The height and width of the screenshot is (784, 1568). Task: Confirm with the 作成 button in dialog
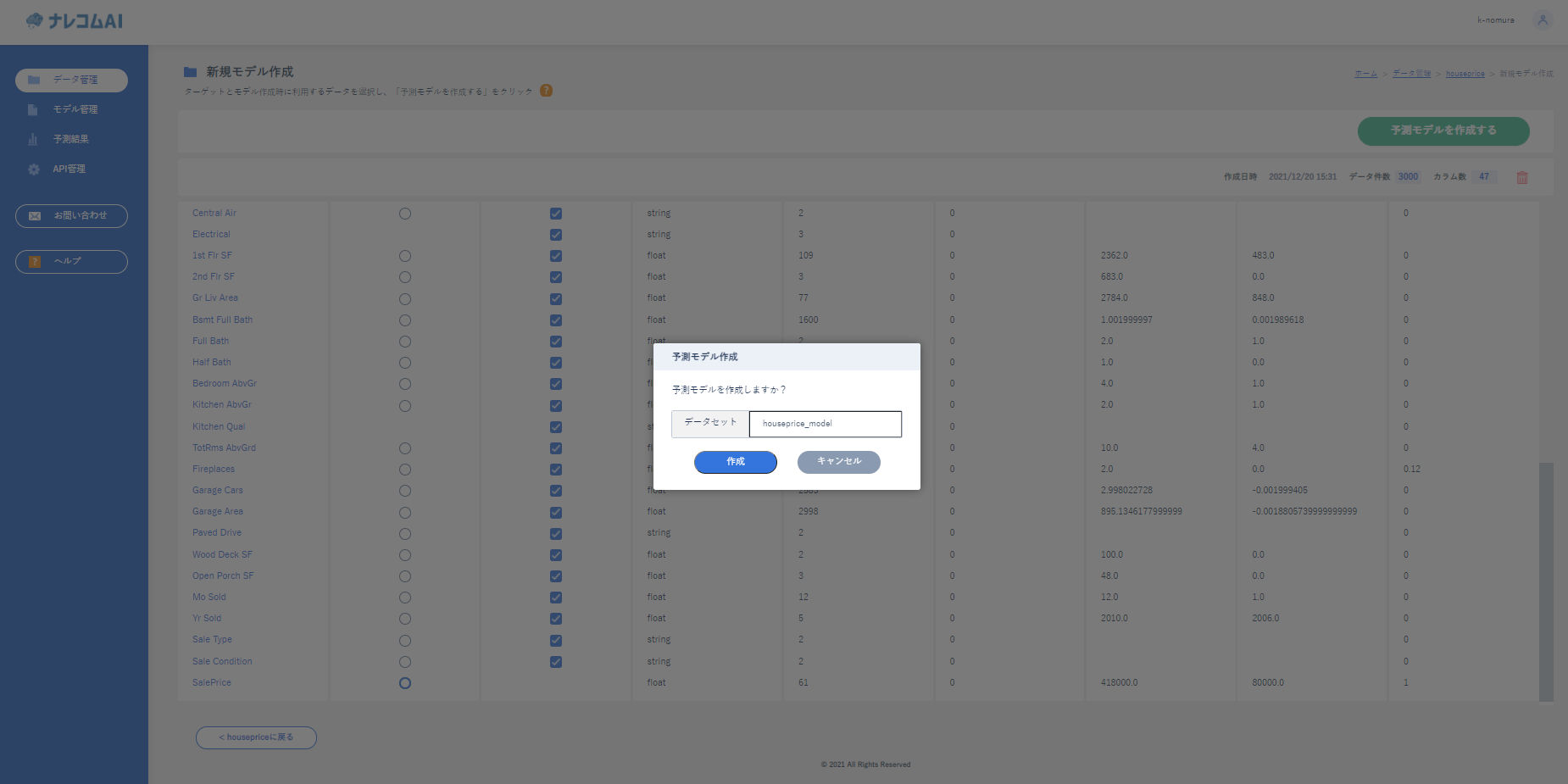coord(736,462)
